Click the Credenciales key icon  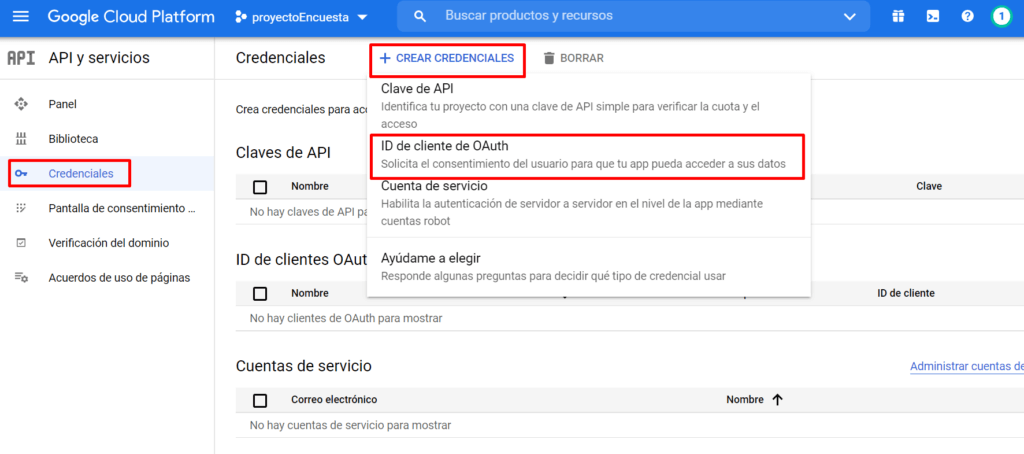pos(21,174)
